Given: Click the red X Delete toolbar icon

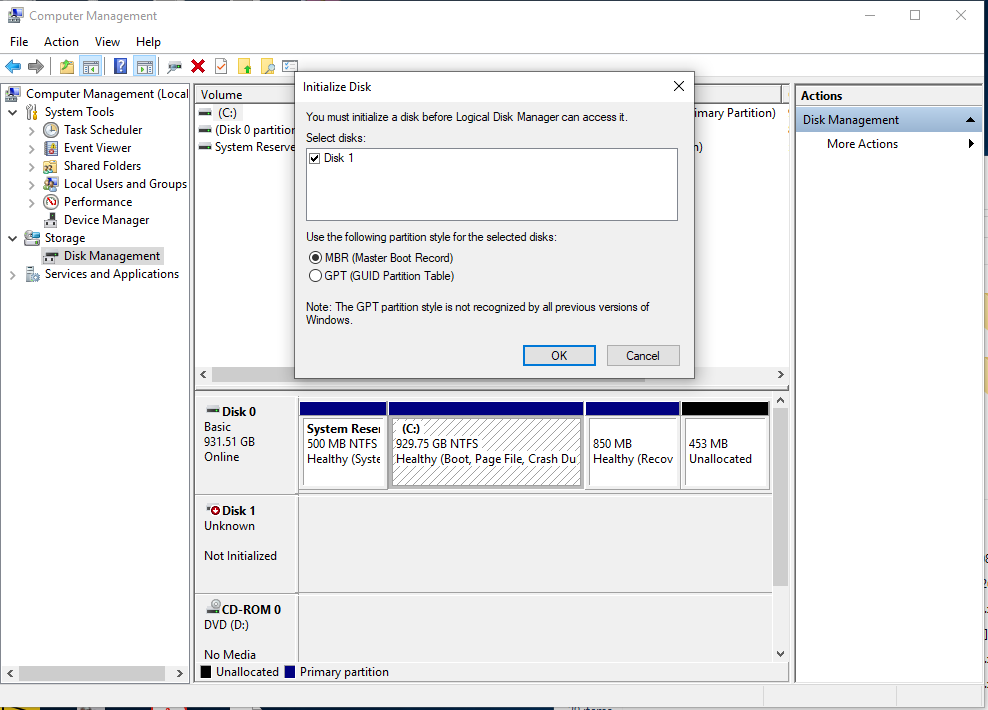Looking at the screenshot, I should [198, 66].
